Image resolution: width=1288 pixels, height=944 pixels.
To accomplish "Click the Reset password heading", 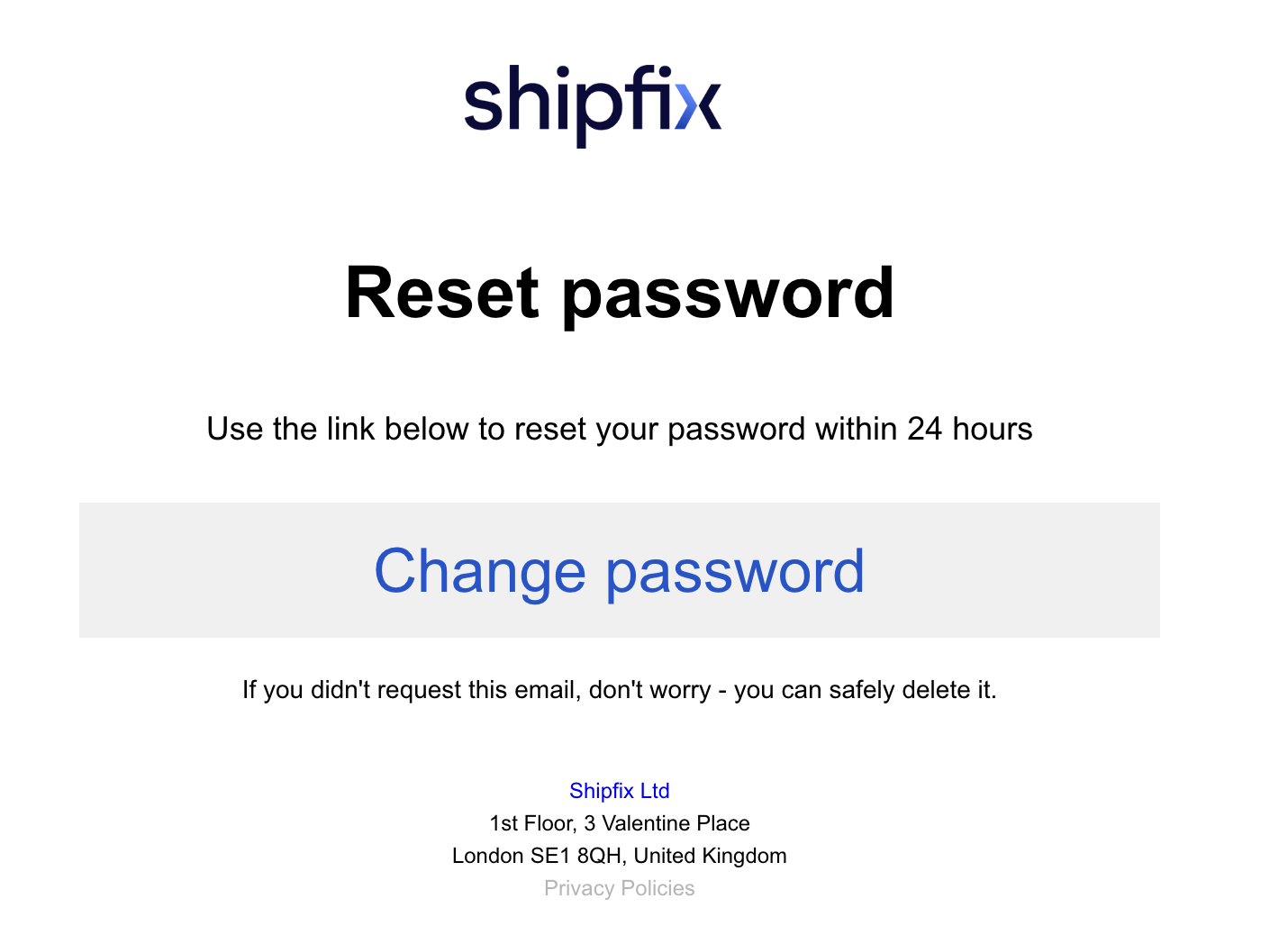I will (619, 293).
